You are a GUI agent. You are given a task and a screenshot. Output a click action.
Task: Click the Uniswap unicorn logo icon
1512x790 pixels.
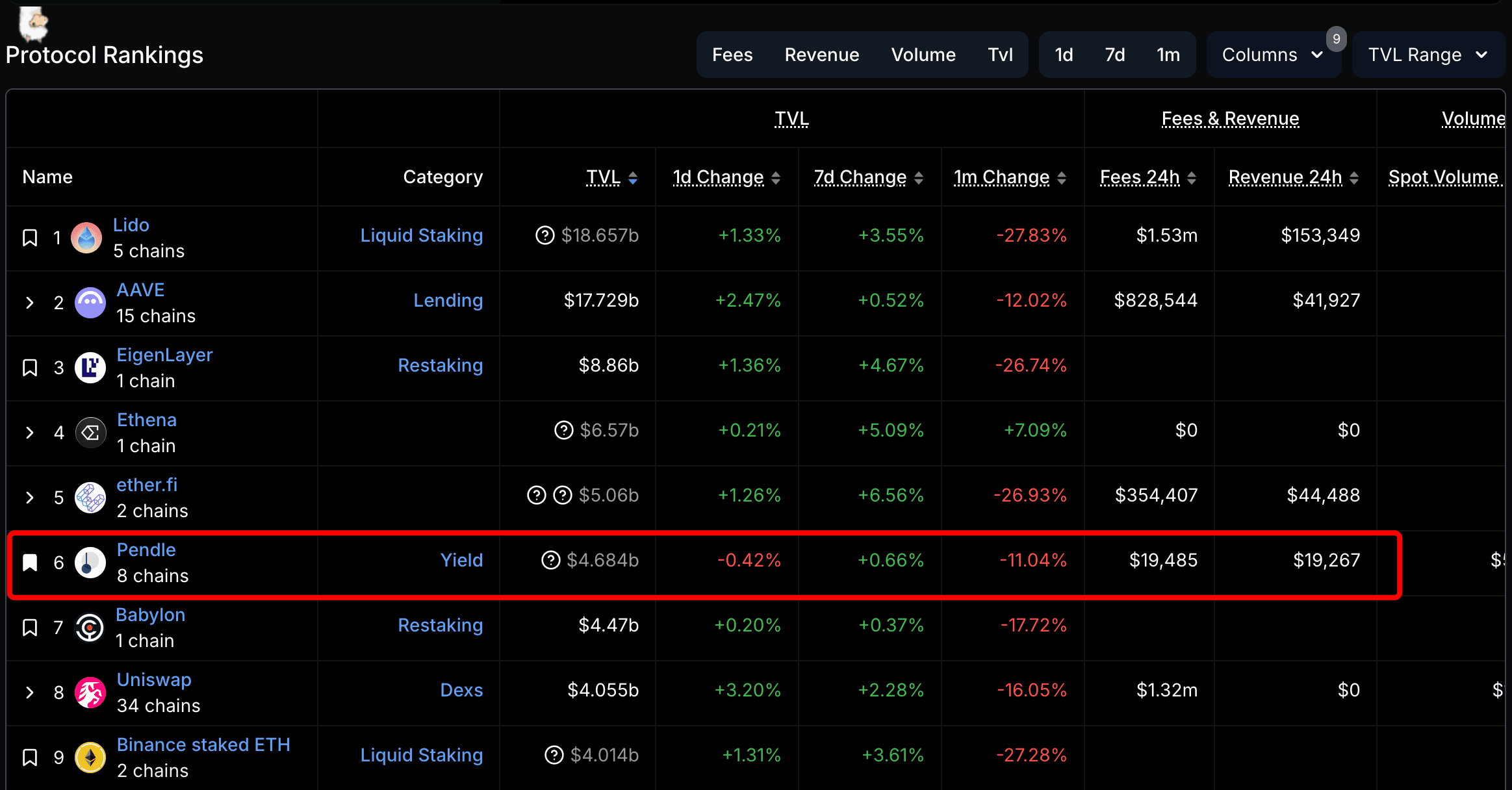click(x=90, y=693)
